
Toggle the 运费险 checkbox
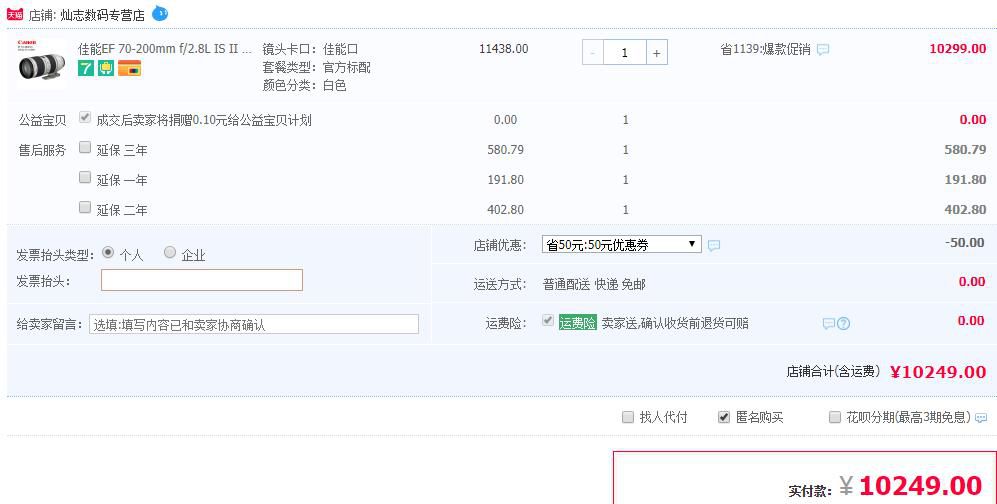547,321
